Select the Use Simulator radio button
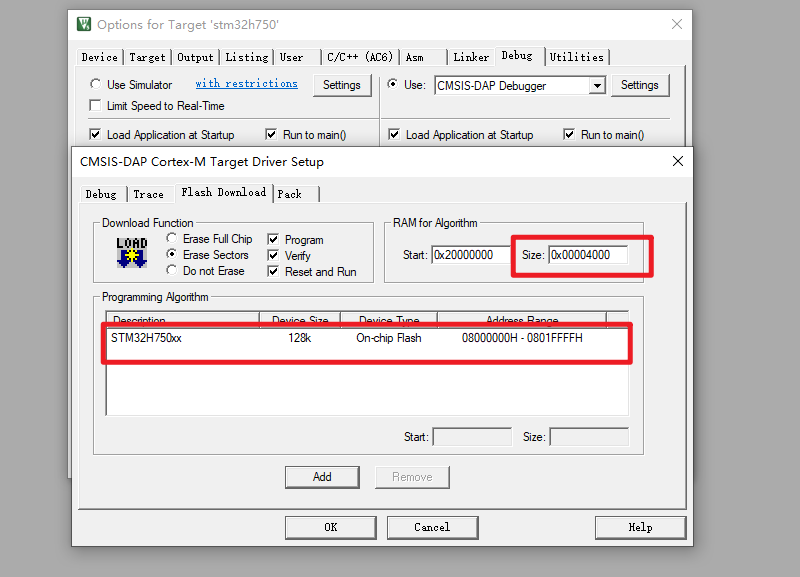The image size is (800, 577). (x=96, y=85)
